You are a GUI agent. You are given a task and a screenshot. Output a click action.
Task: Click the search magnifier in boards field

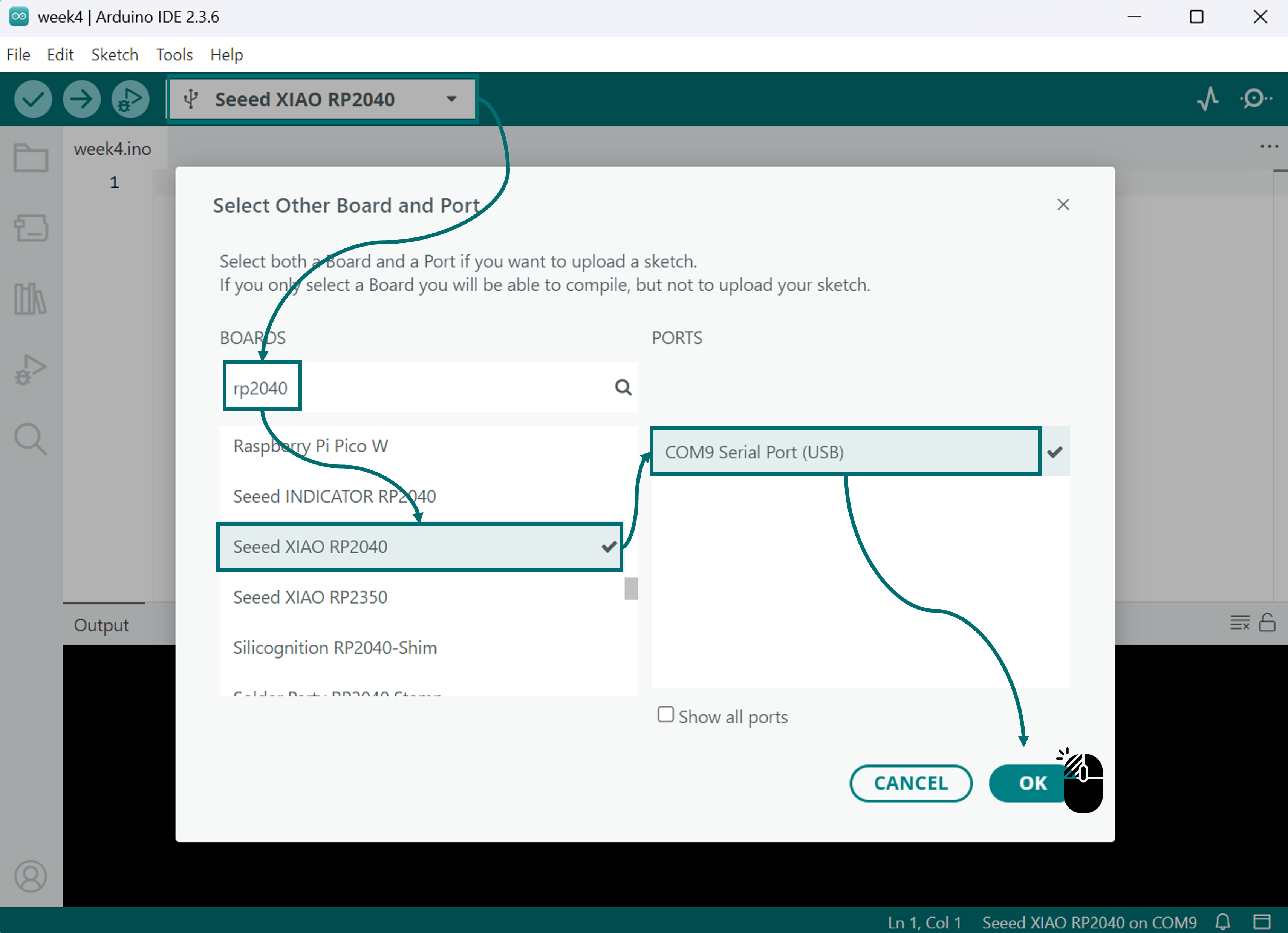pyautogui.click(x=623, y=388)
